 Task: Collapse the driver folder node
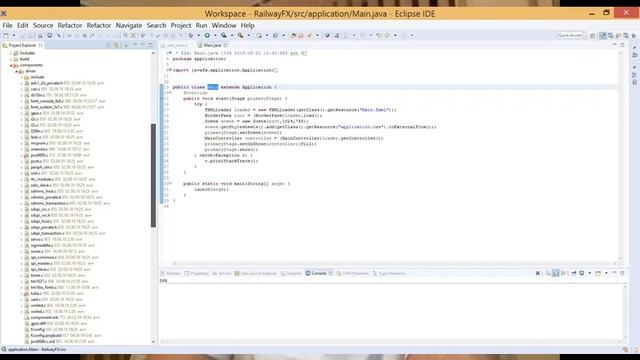pos(16,71)
